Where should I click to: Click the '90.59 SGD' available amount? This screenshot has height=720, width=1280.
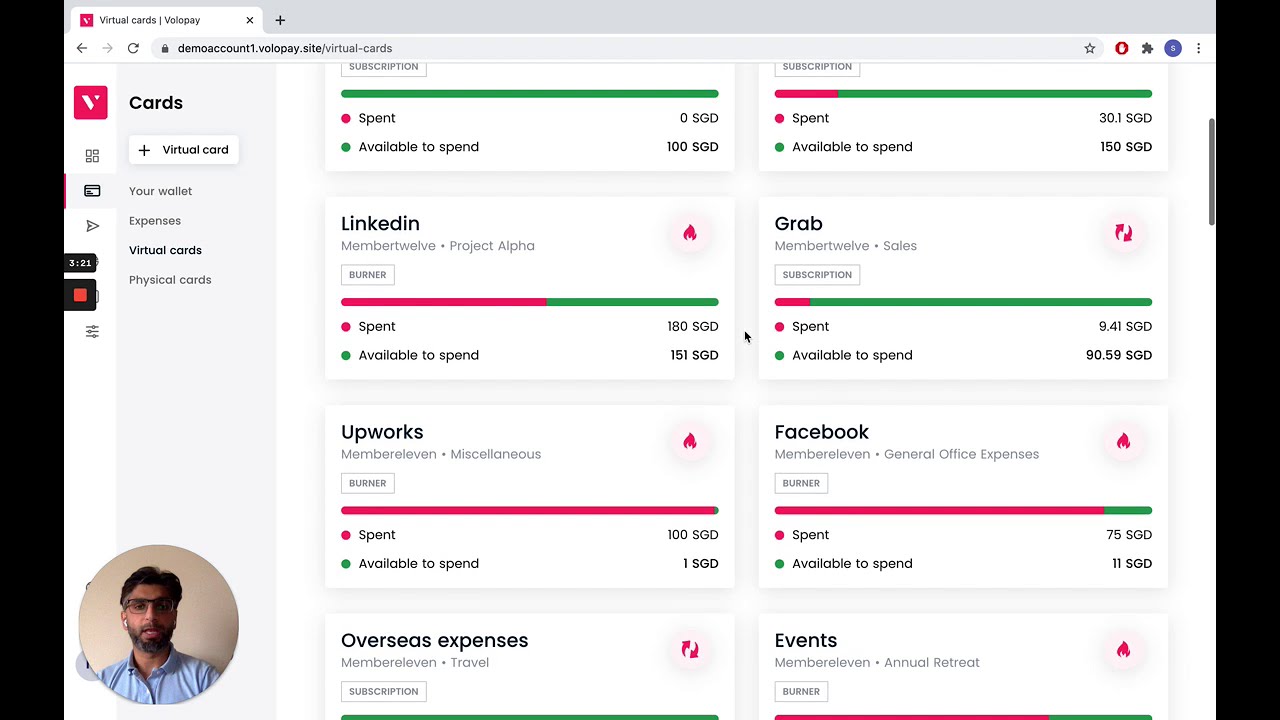1119,355
